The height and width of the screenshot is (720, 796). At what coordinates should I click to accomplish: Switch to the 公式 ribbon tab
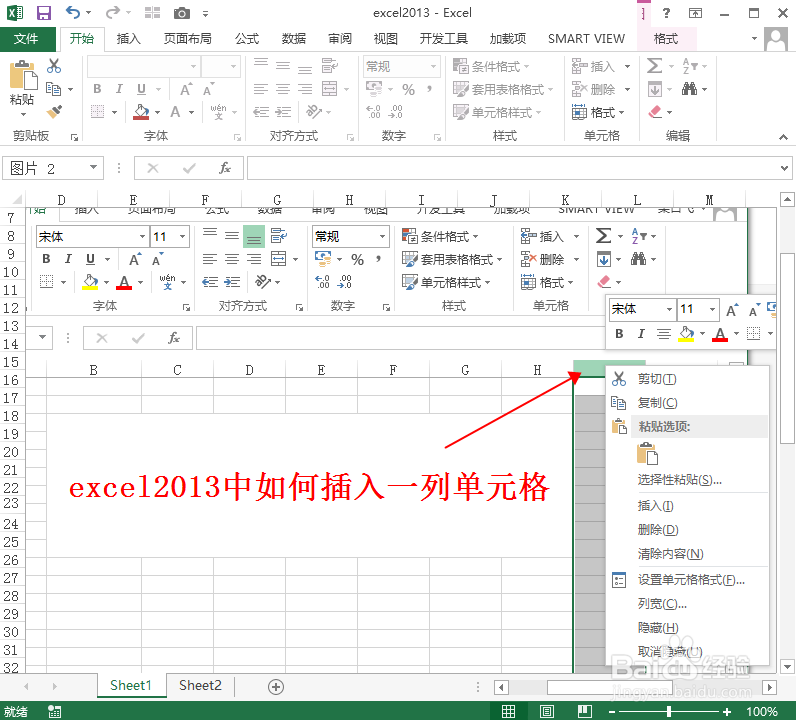(x=247, y=39)
